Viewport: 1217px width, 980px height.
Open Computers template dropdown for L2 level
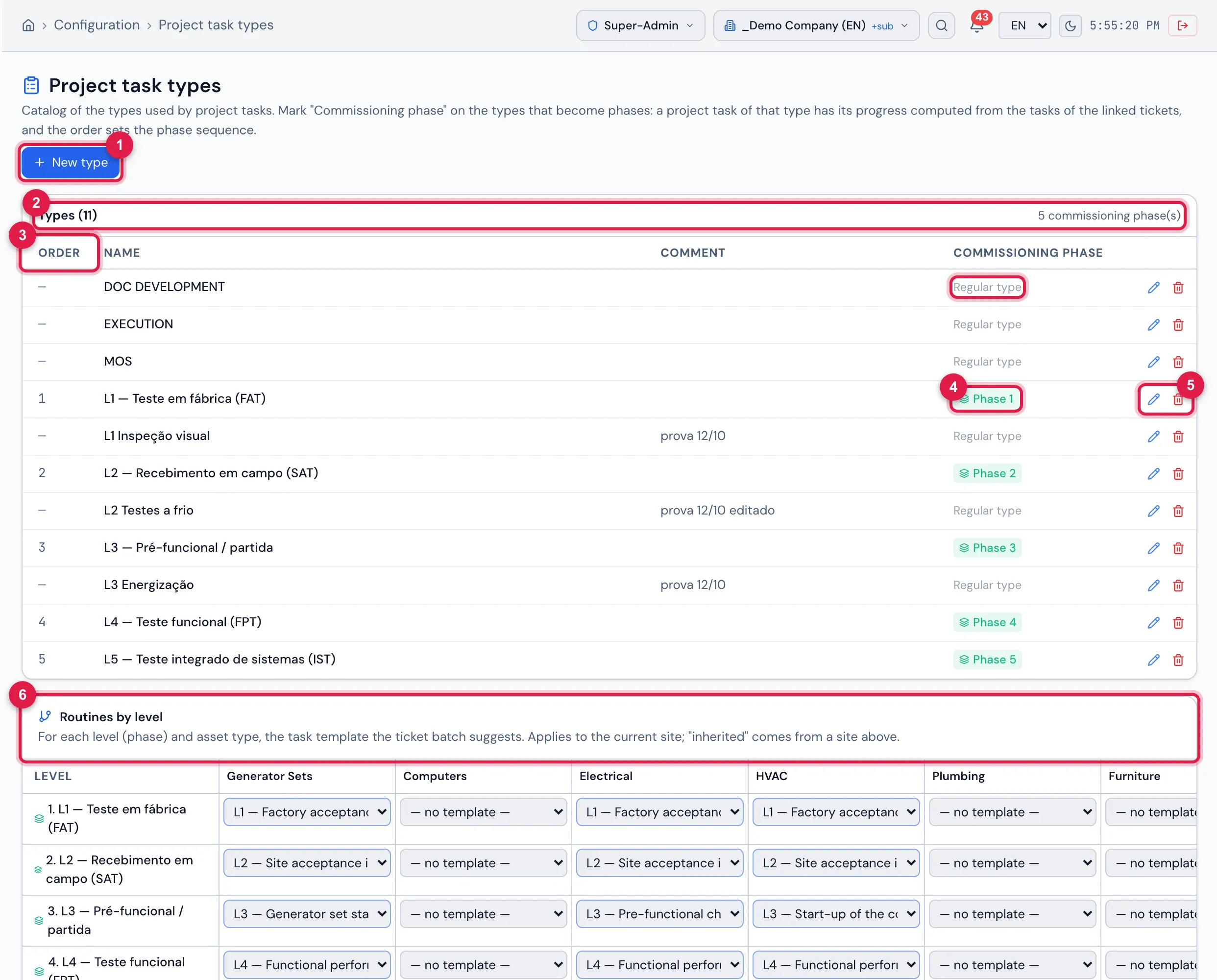pos(483,862)
